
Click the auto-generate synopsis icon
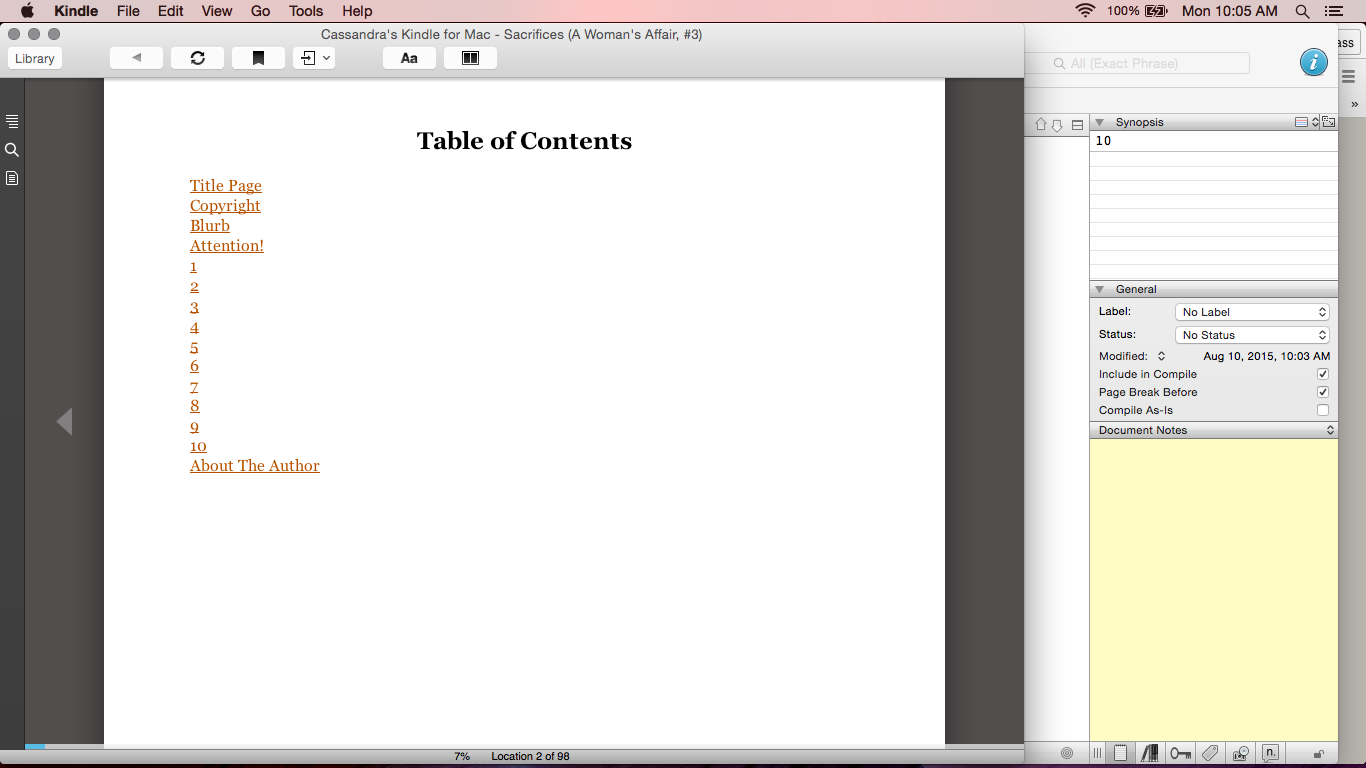tap(1329, 122)
